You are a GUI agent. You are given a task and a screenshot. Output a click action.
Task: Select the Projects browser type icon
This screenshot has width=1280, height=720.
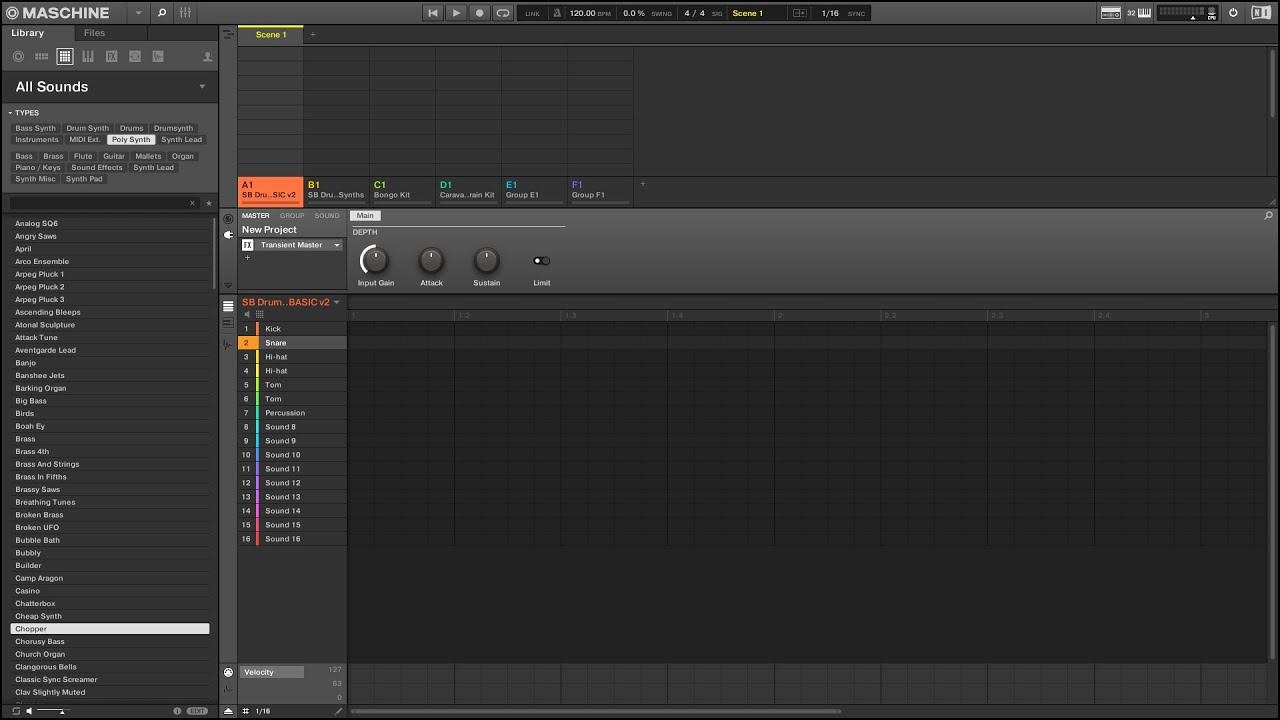[x=18, y=57]
